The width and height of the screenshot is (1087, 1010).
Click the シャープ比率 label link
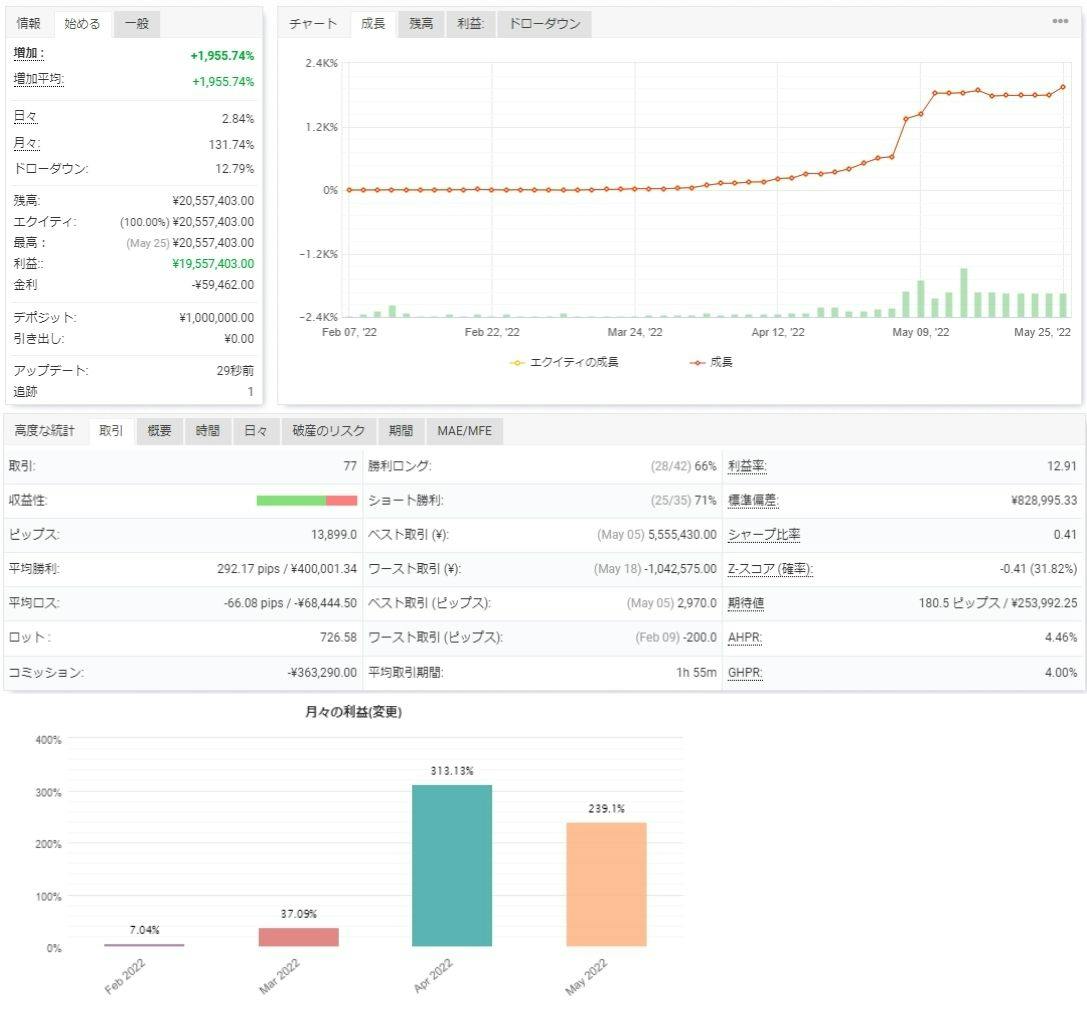[x=764, y=535]
